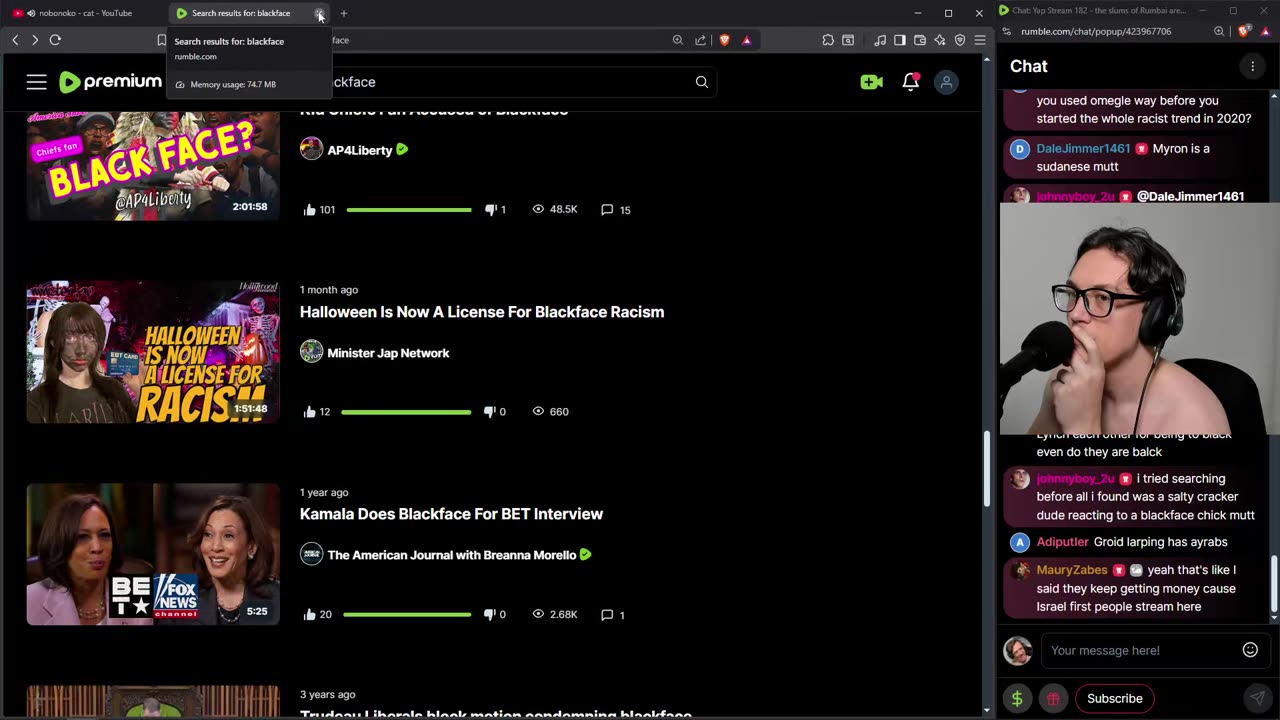This screenshot has height=720, width=1280.
Task: Click the Kamala BET Fox News thumbnail
Action: pos(153,555)
